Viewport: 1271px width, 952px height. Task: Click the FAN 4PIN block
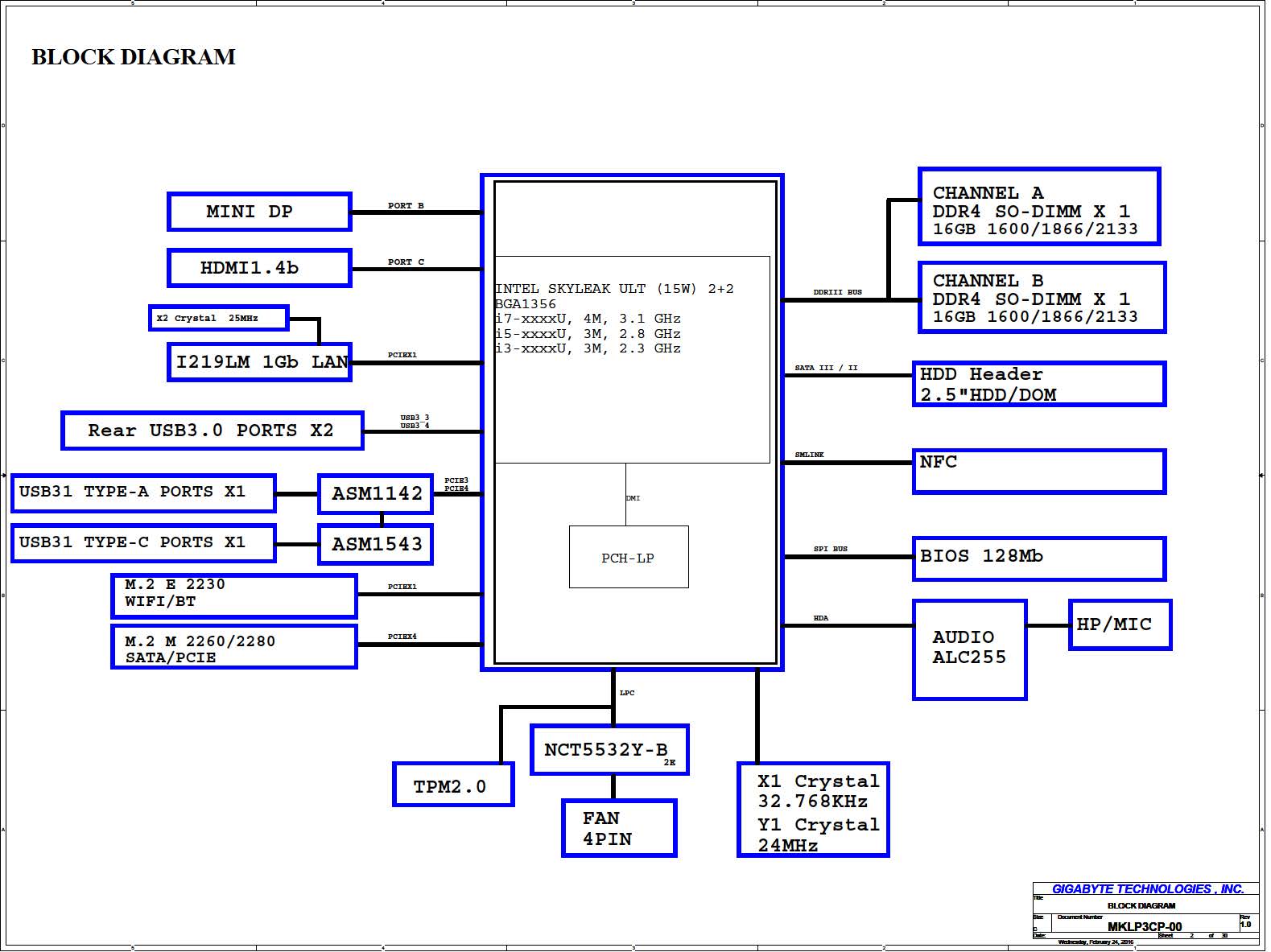tap(619, 828)
